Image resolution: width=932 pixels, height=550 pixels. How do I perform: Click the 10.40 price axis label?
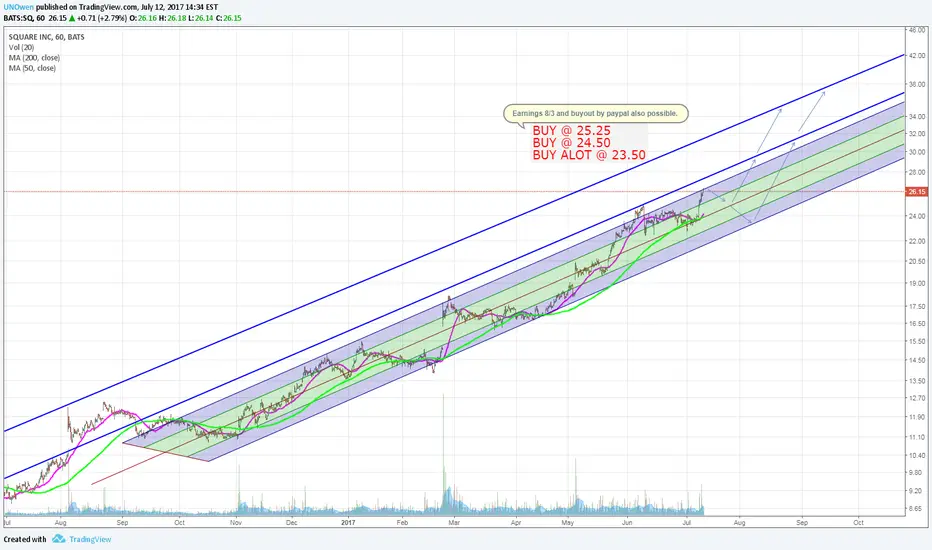[x=917, y=455]
